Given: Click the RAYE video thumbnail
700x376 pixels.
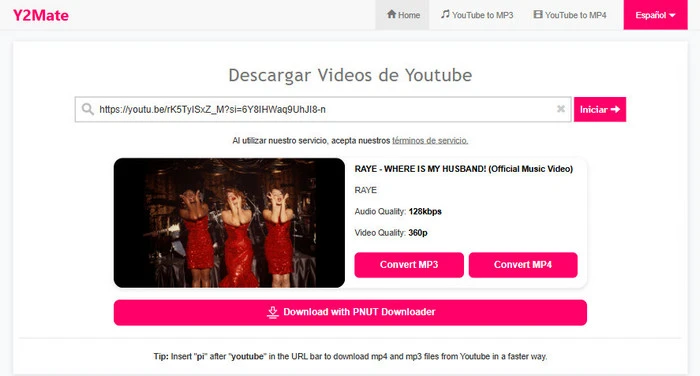Looking at the screenshot, I should 229,222.
